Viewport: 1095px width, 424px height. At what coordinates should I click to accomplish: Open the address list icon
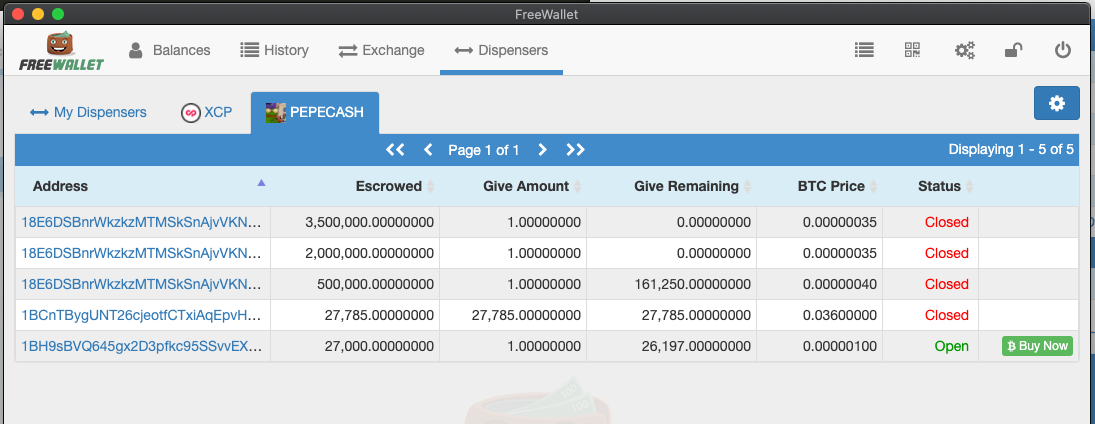coord(865,50)
